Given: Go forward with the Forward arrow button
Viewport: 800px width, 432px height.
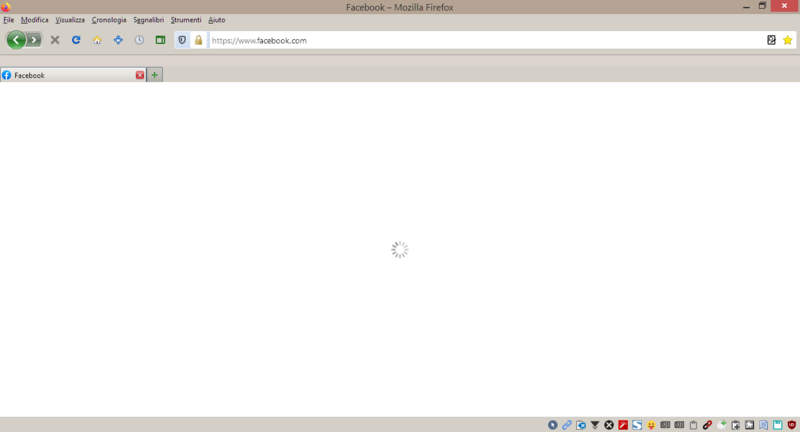Looking at the screenshot, I should (x=34, y=40).
